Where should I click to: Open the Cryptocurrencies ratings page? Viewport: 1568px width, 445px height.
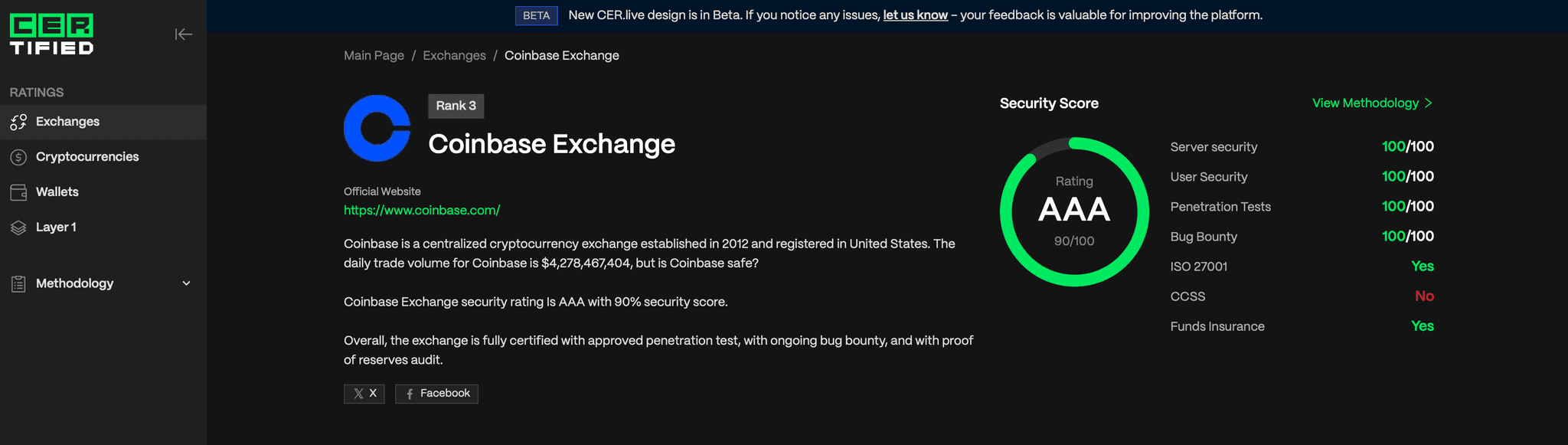coord(87,157)
